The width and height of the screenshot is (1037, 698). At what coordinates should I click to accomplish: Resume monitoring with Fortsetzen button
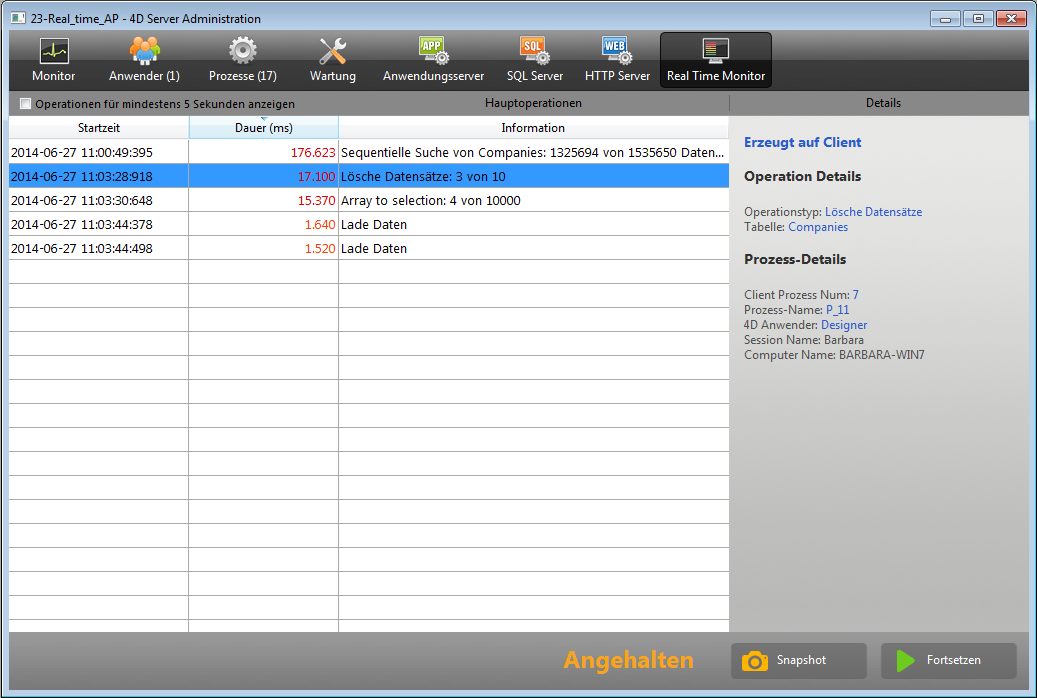[x=948, y=661]
